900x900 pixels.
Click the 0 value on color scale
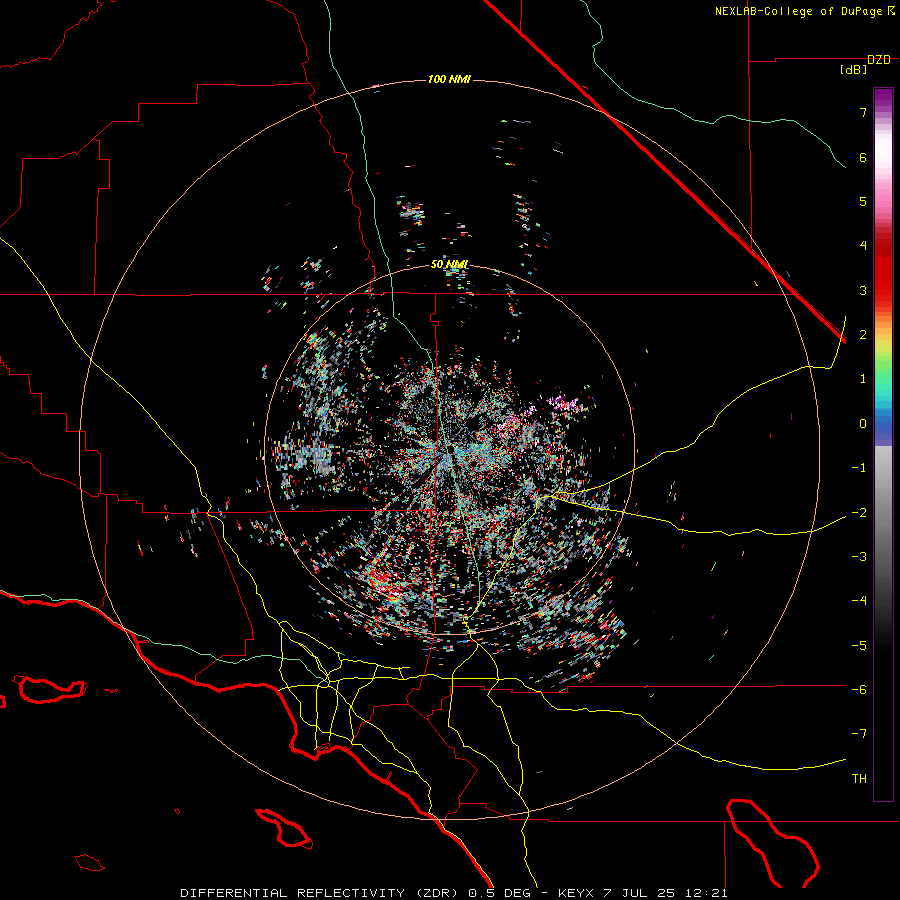[863, 424]
